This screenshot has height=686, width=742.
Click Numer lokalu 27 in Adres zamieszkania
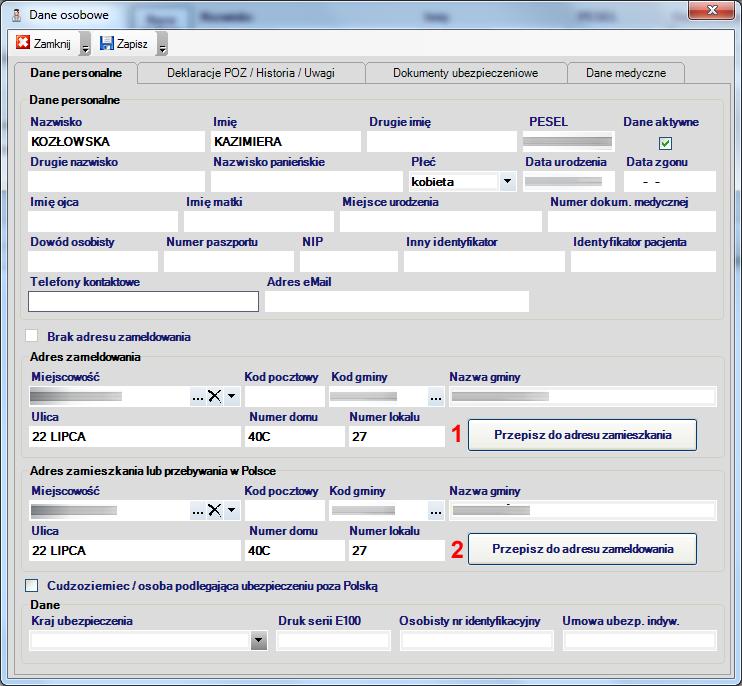pos(397,550)
